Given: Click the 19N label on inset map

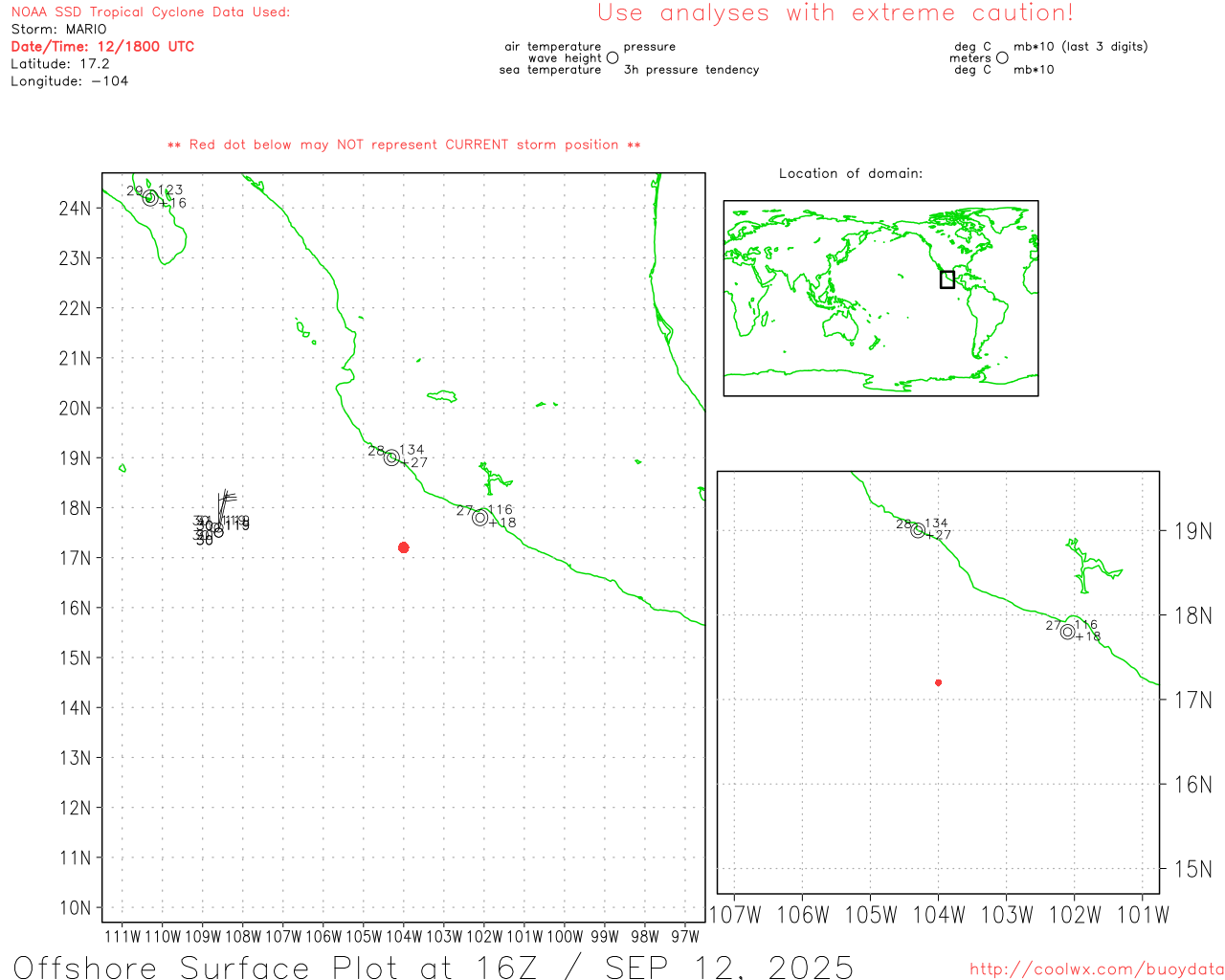Looking at the screenshot, I should click(1193, 531).
